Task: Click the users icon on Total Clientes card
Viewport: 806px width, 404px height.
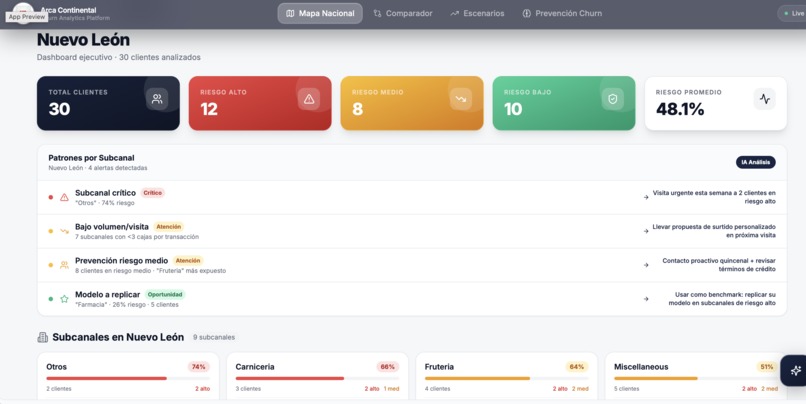Action: coord(157,99)
